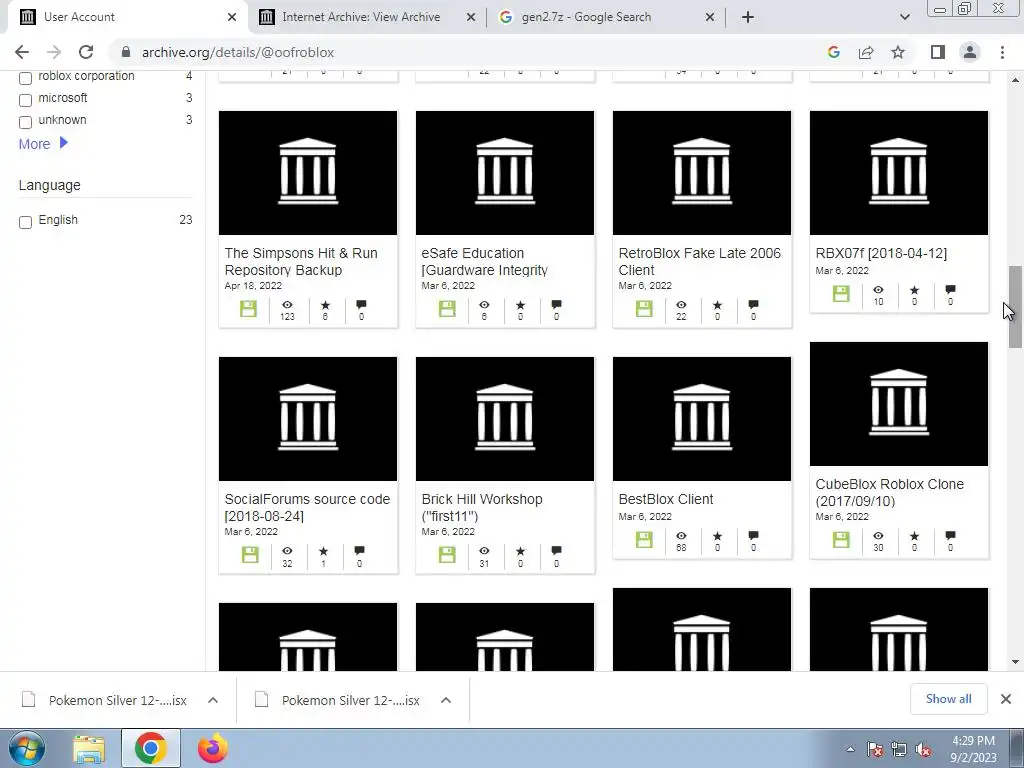Open options for second Pokemon Silver download
This screenshot has width=1024, height=768.
446,700
